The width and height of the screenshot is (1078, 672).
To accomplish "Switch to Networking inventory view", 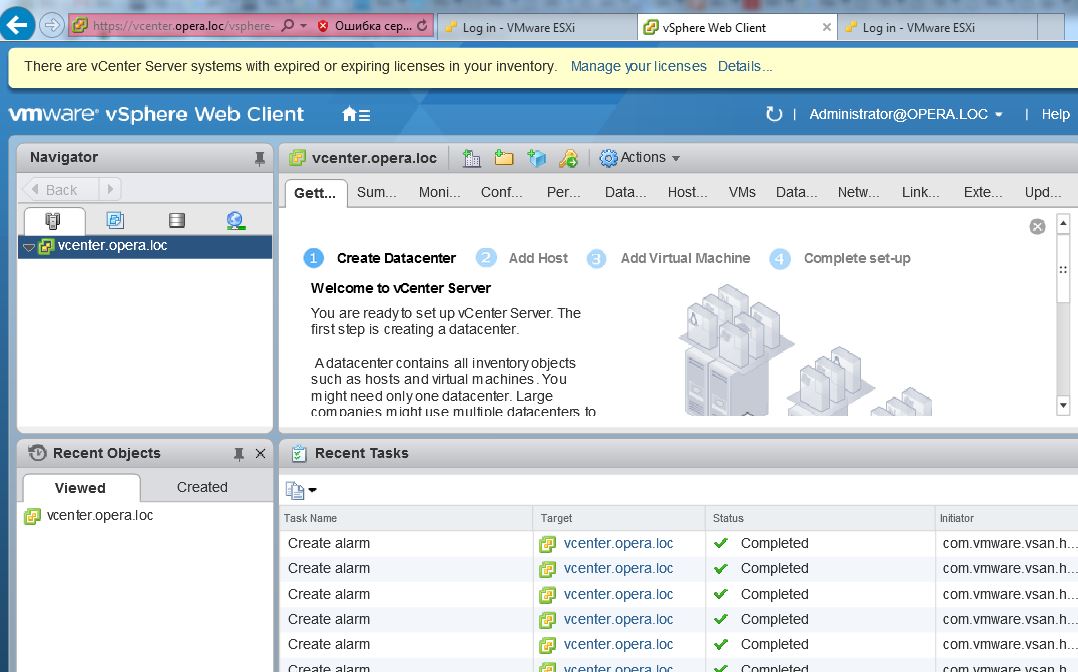I will coord(236,220).
